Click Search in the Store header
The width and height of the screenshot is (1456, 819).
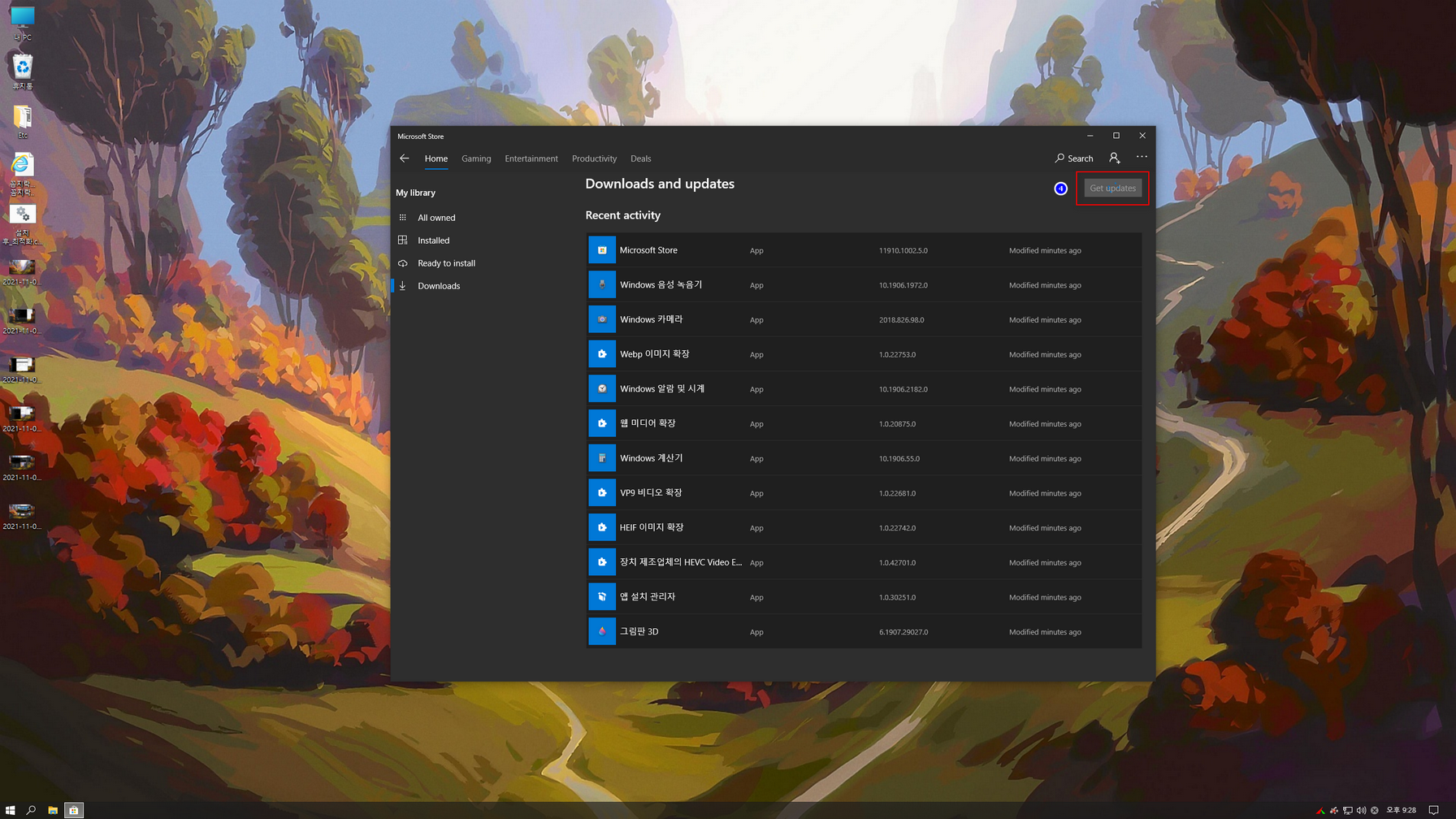click(1073, 158)
